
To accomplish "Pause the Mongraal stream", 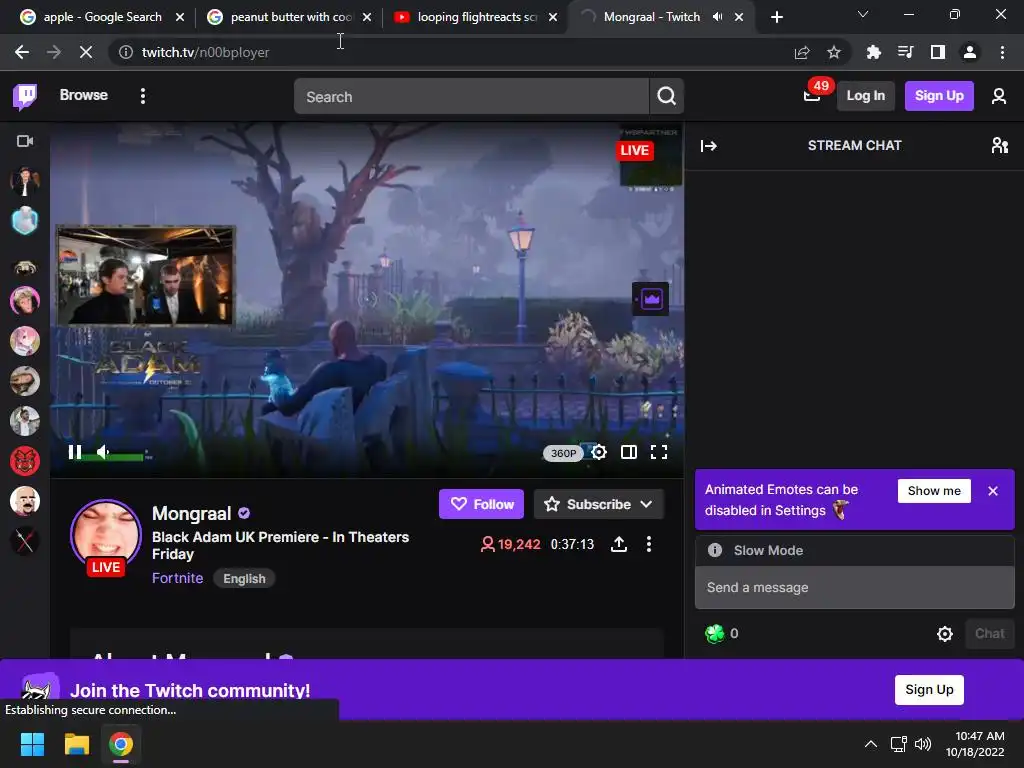I will (x=75, y=452).
